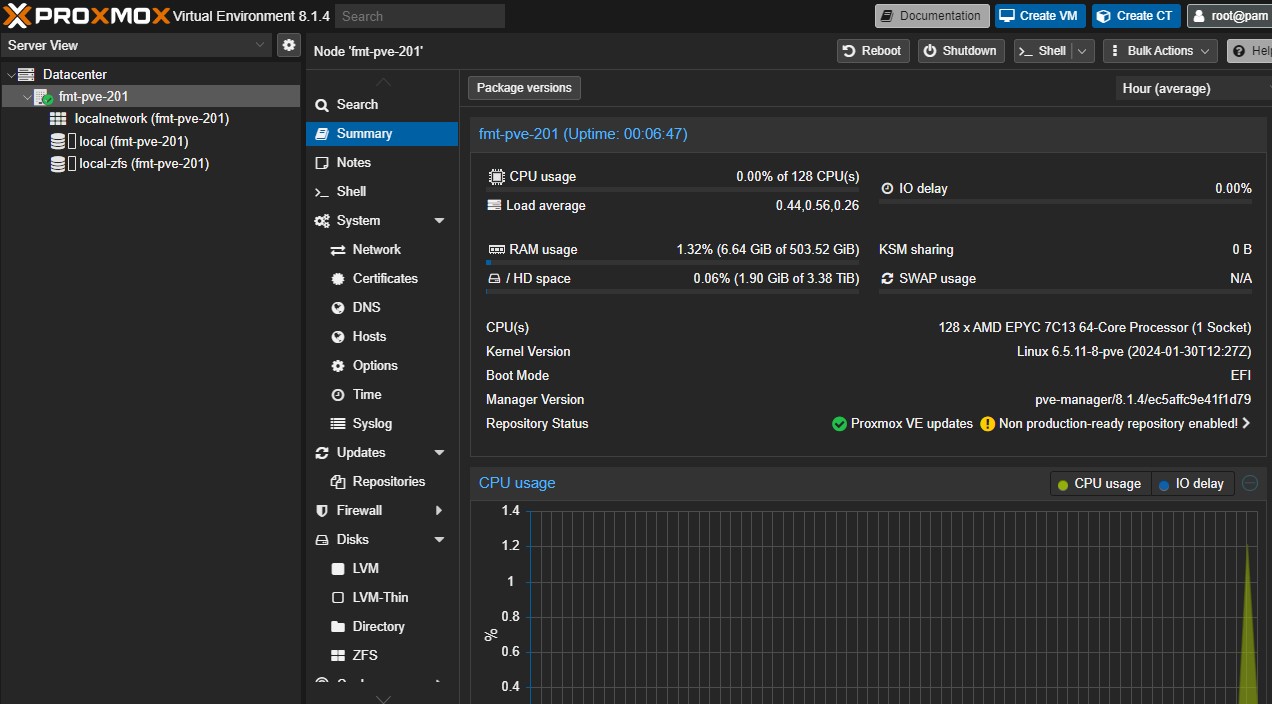Select the local-zfs storage icon in tree

pos(59,164)
